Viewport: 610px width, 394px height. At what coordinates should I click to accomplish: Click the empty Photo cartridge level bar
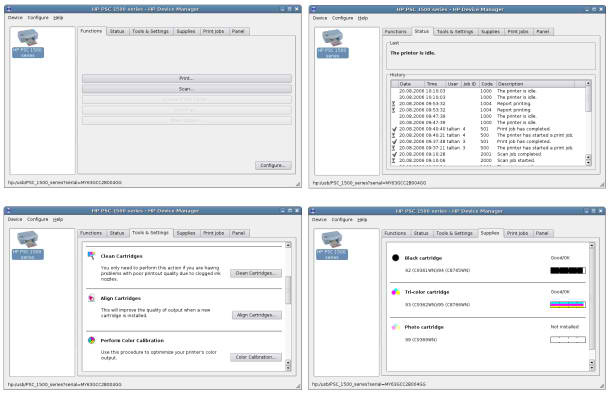(x=568, y=340)
